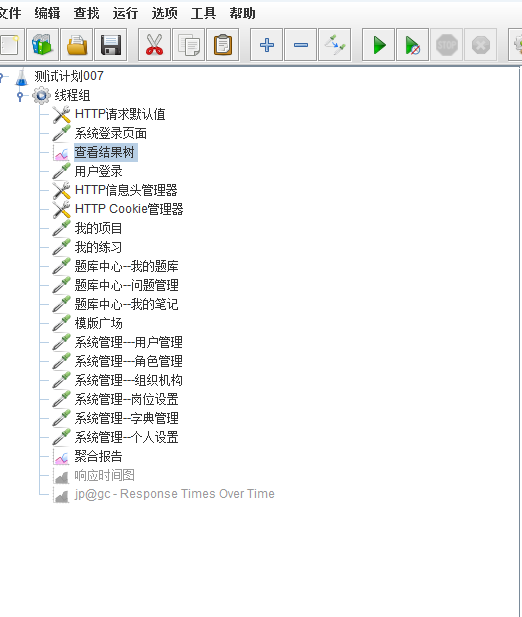Select 用户登录 sampler
Screen dimensions: 522x617
click(98, 171)
